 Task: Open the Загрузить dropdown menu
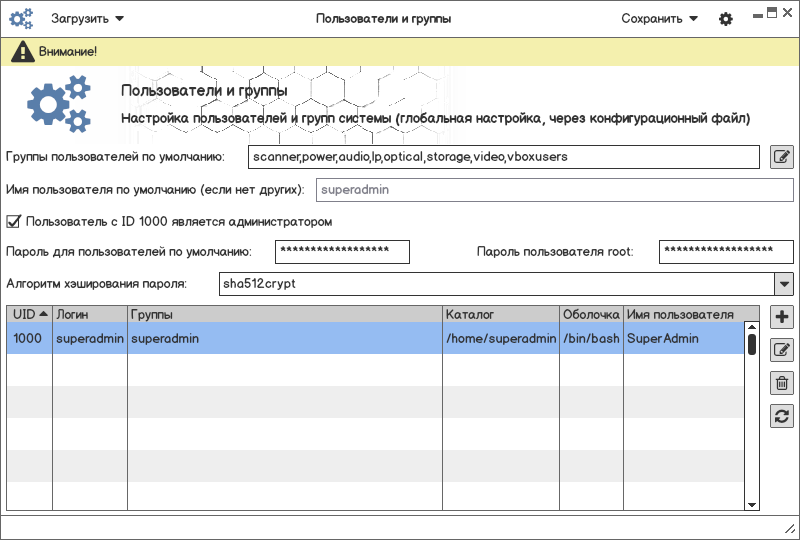point(88,19)
